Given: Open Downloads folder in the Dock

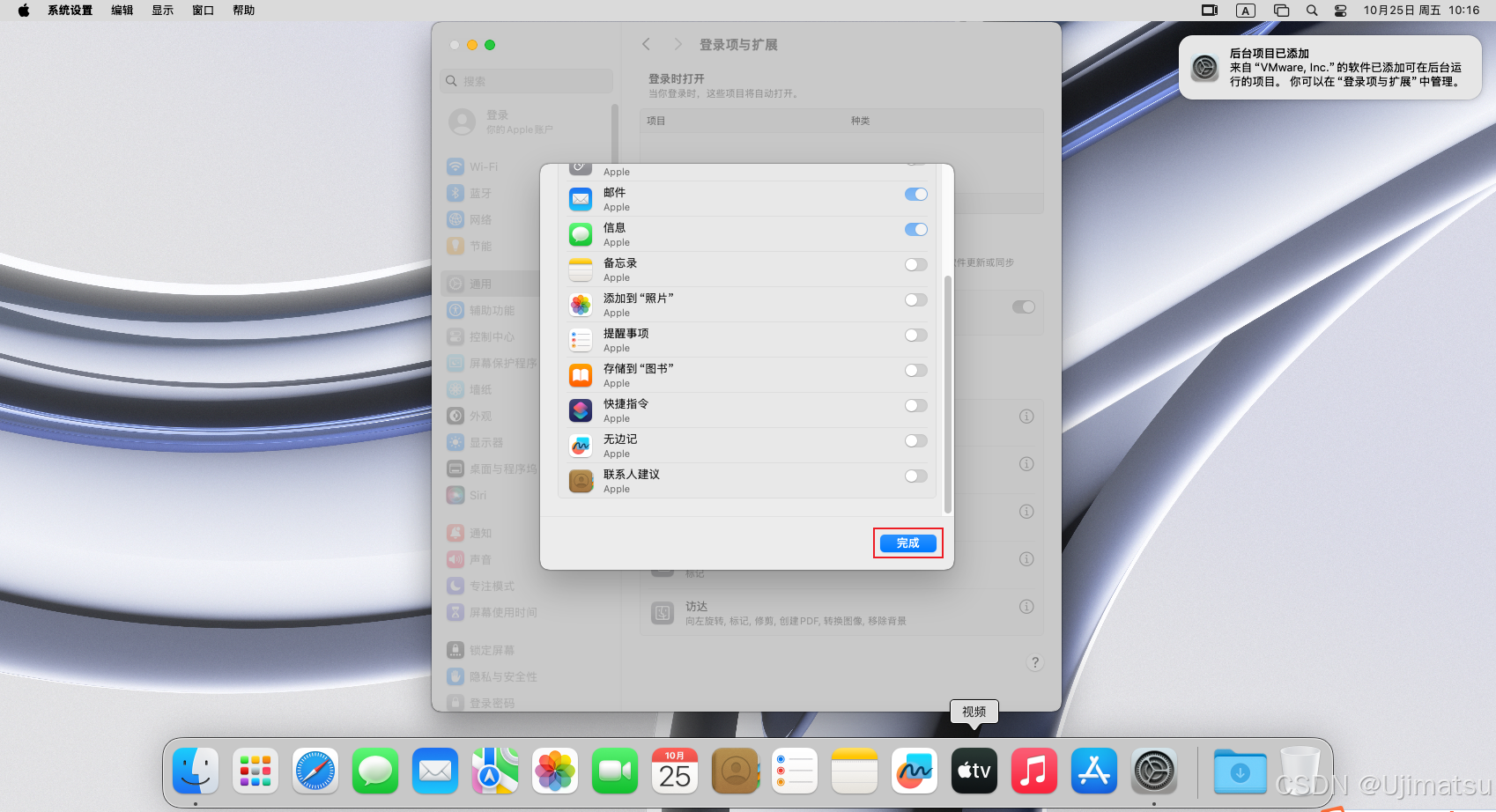Looking at the screenshot, I should pos(1240,771).
